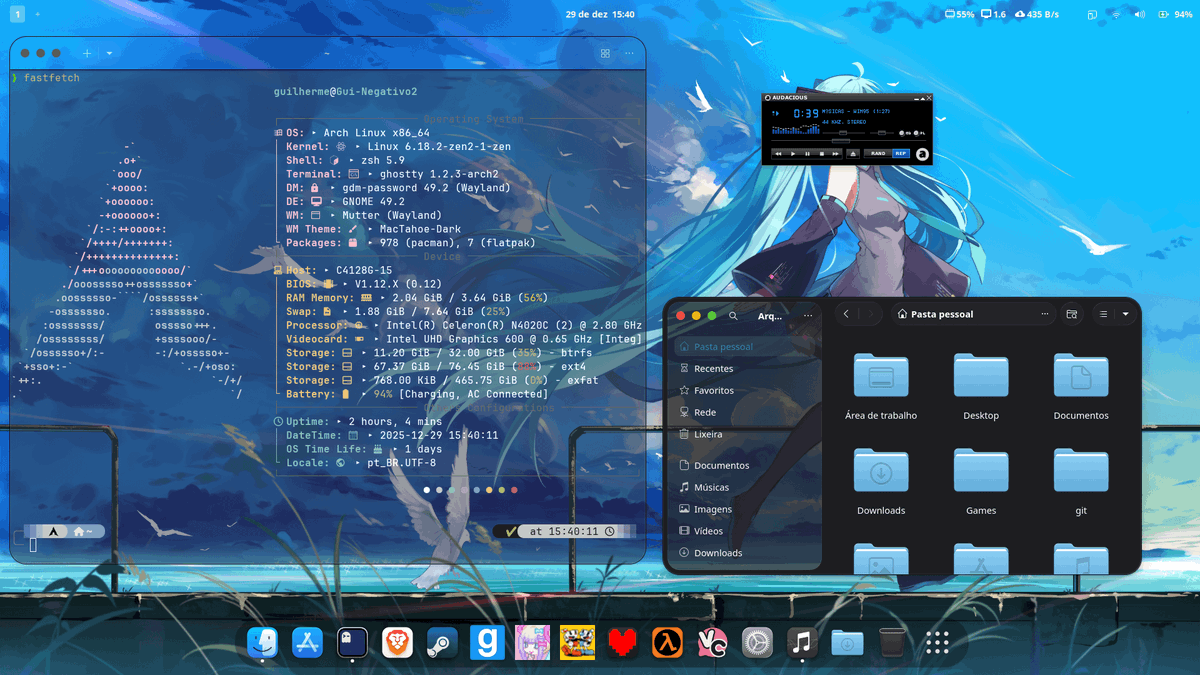Launch Steam from the dock
Image resolution: width=1200 pixels, height=675 pixels.
pos(442,643)
